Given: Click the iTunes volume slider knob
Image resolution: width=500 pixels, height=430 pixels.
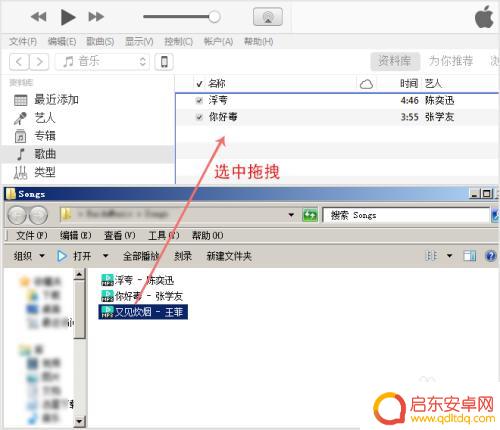Looking at the screenshot, I should point(214,17).
